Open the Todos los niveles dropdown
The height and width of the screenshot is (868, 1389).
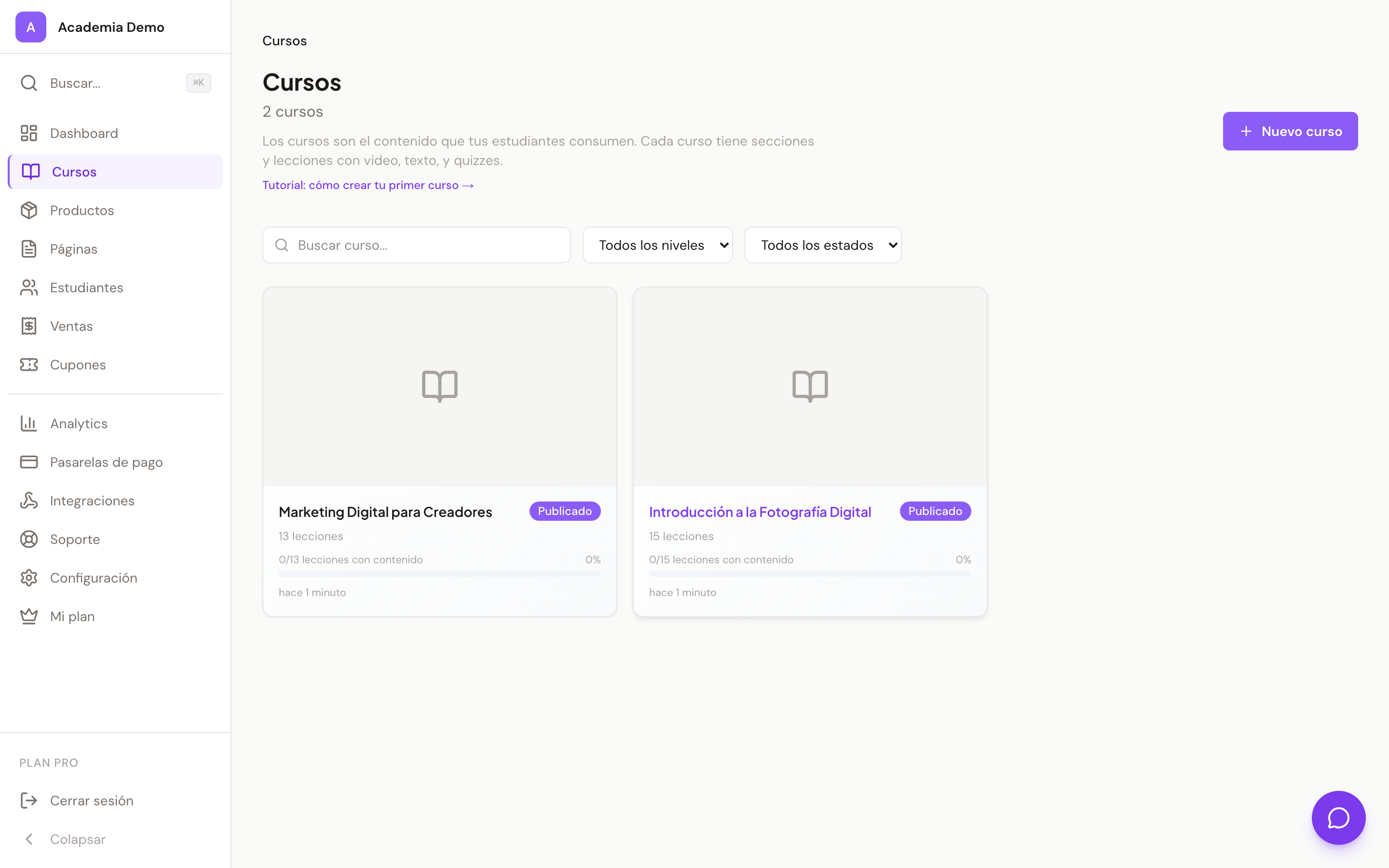pyautogui.click(x=657, y=244)
